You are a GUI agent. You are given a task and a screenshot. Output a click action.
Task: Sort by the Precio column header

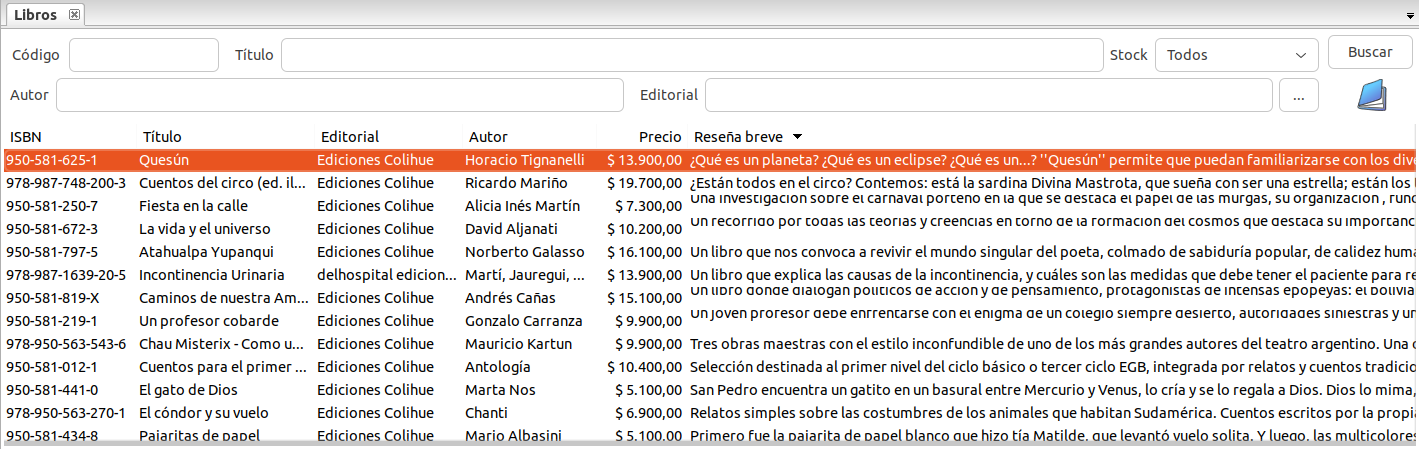(659, 136)
